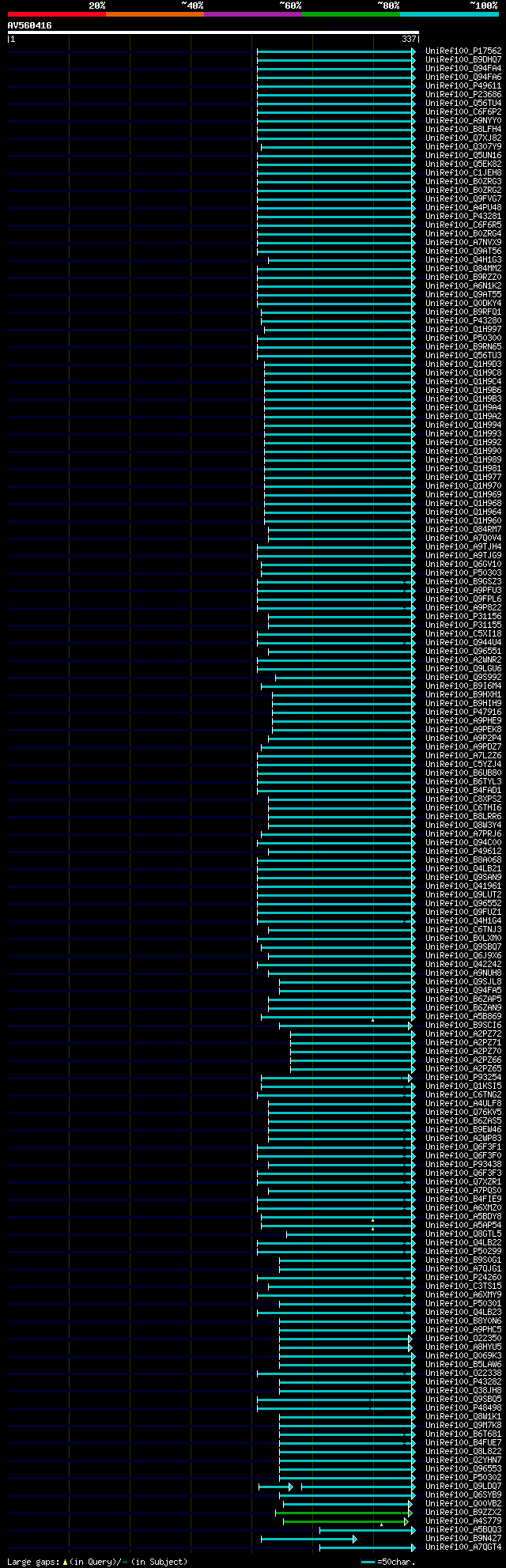Select the UniRef100_Q42242 label
The height and width of the screenshot is (1568, 506).
(463, 964)
